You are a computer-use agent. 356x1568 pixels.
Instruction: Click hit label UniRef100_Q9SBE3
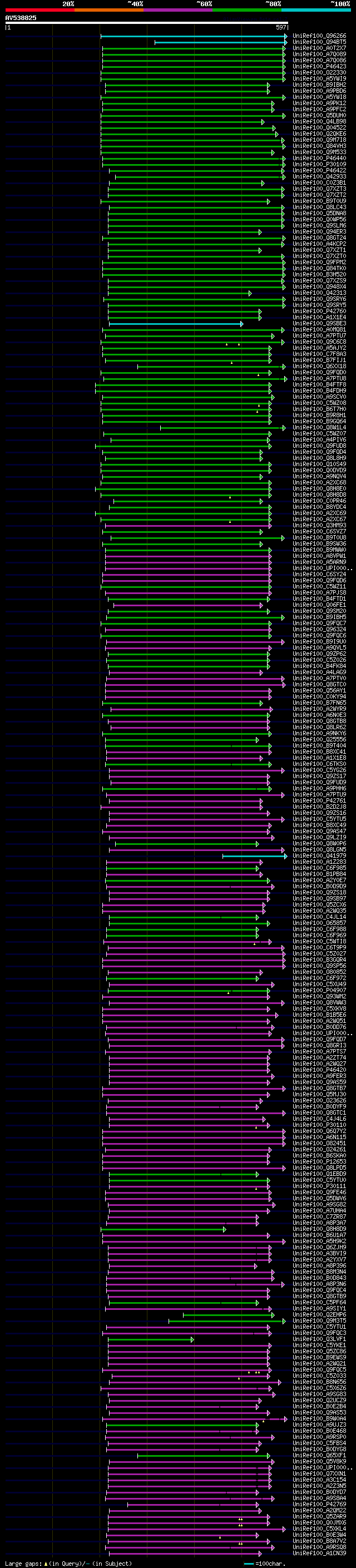(x=319, y=323)
